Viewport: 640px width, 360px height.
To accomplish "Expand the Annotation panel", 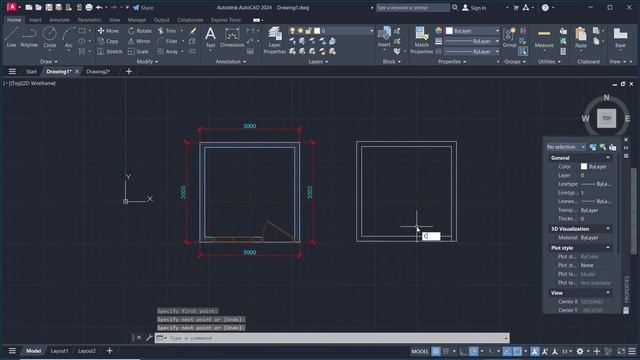I will pyautogui.click(x=231, y=62).
